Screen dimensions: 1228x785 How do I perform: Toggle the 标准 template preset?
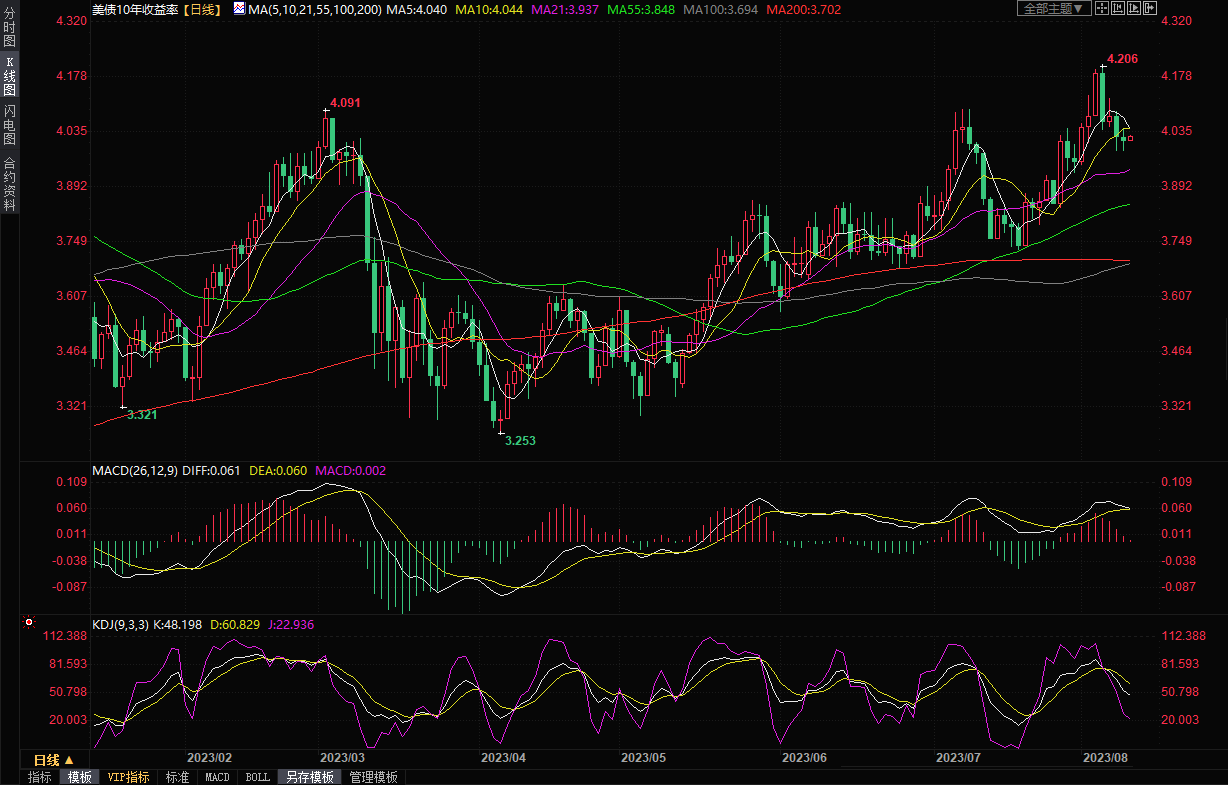click(x=177, y=777)
